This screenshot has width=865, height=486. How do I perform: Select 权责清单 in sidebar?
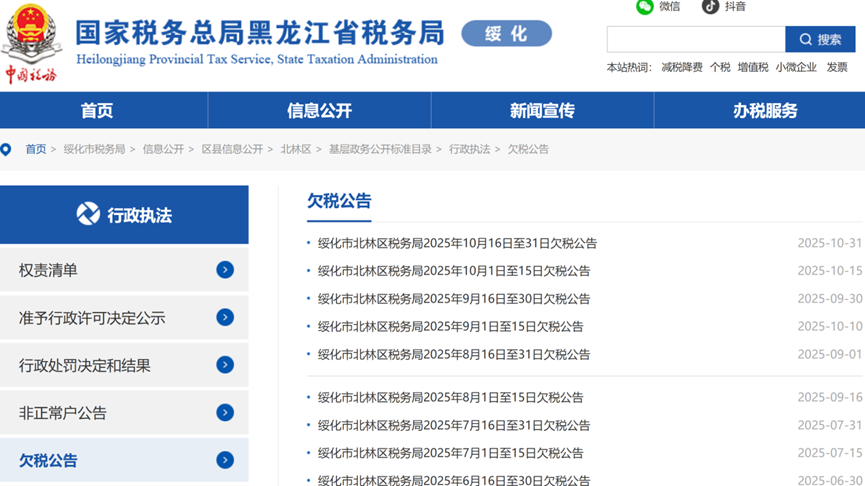click(124, 270)
